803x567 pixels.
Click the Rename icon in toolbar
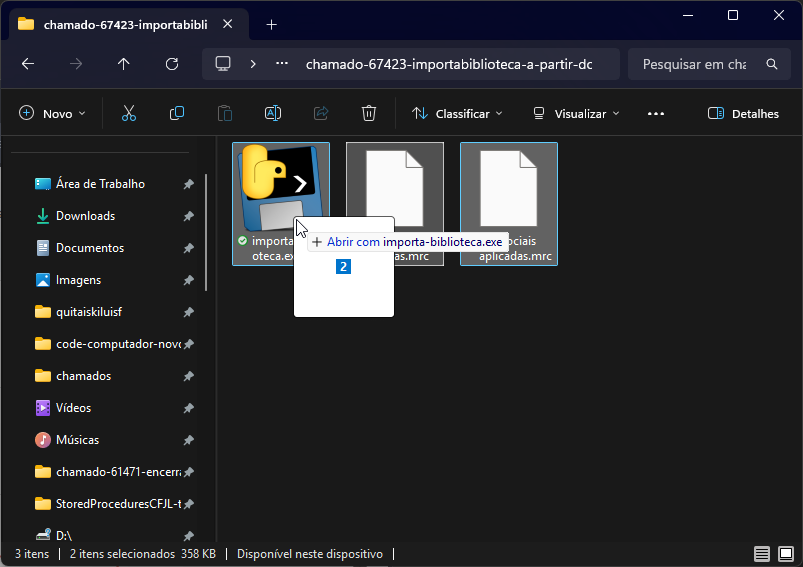(272, 114)
